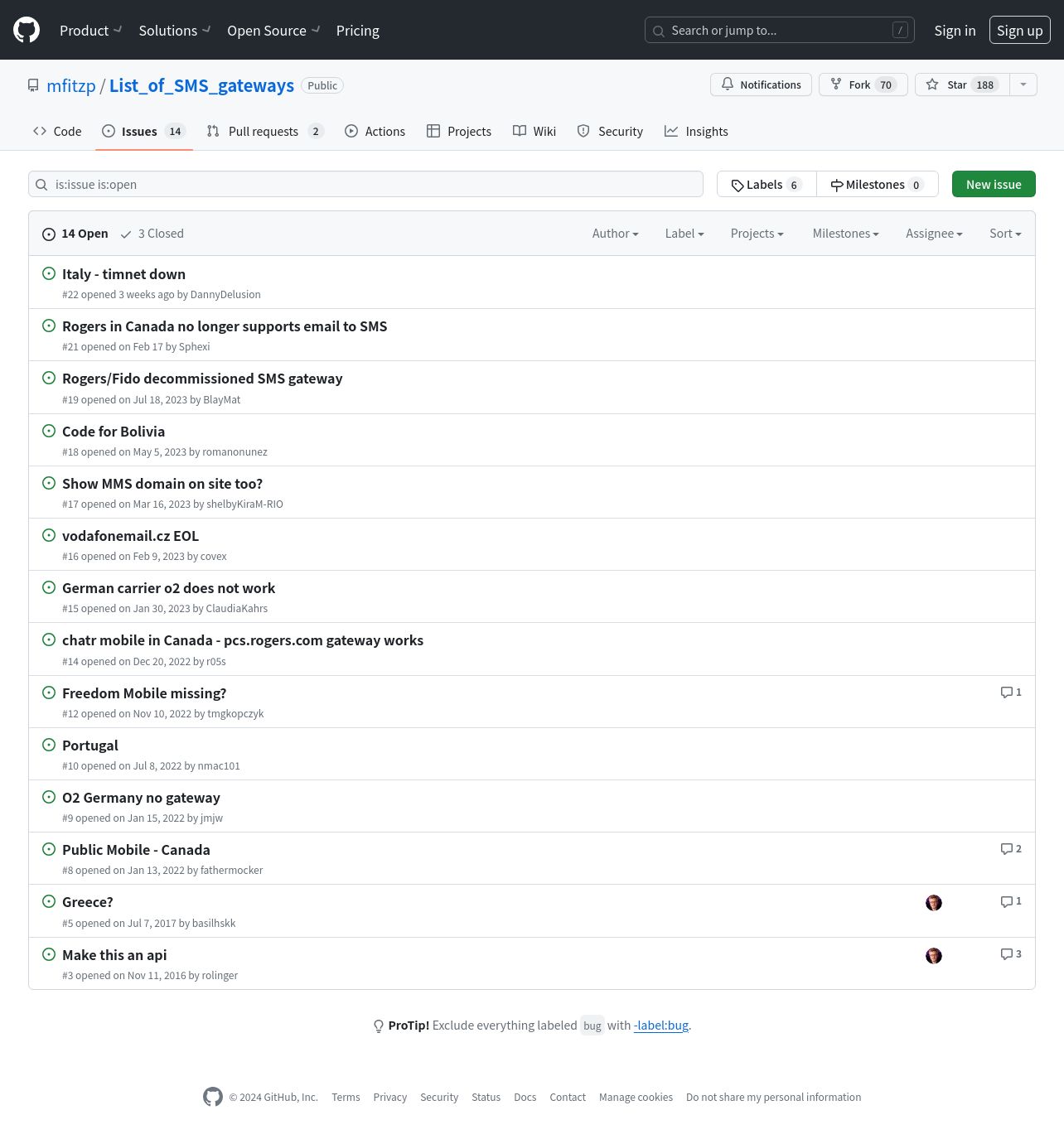Click the GitHub logo in header
Viewport: 1064px width, 1139px height.
[27, 30]
